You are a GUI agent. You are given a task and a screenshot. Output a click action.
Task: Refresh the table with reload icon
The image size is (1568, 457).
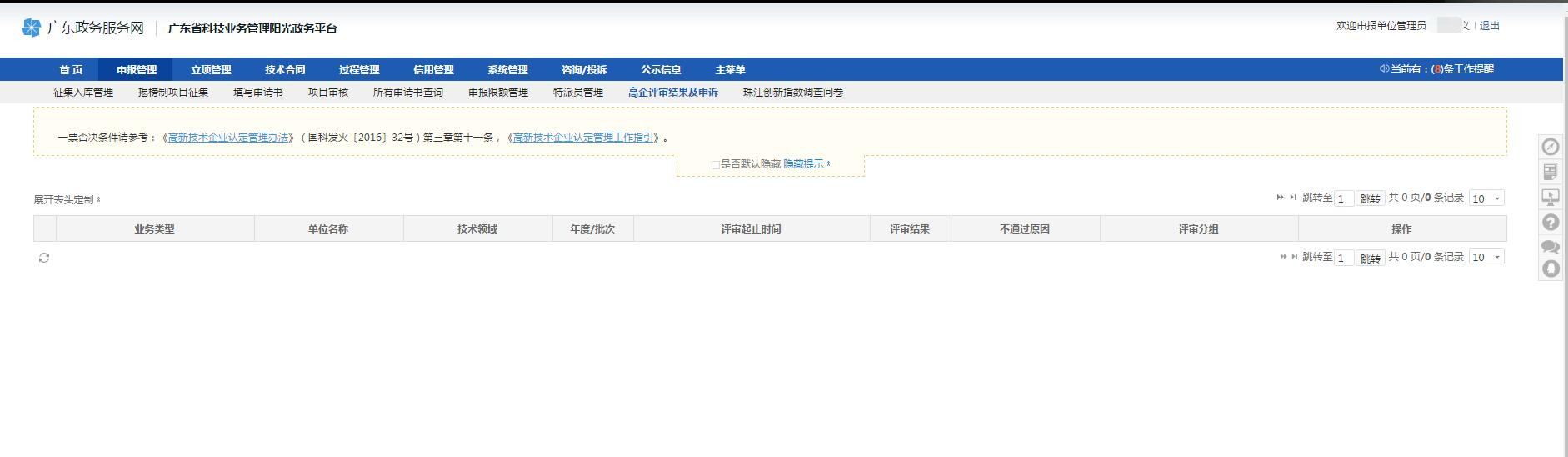(x=44, y=259)
